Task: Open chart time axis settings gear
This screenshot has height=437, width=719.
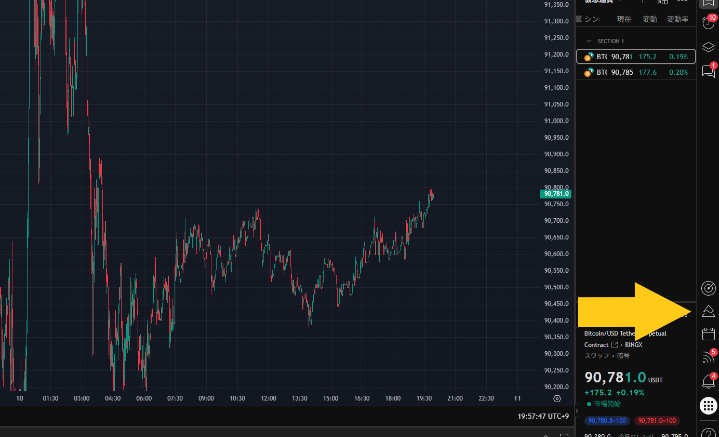Action: (x=556, y=397)
